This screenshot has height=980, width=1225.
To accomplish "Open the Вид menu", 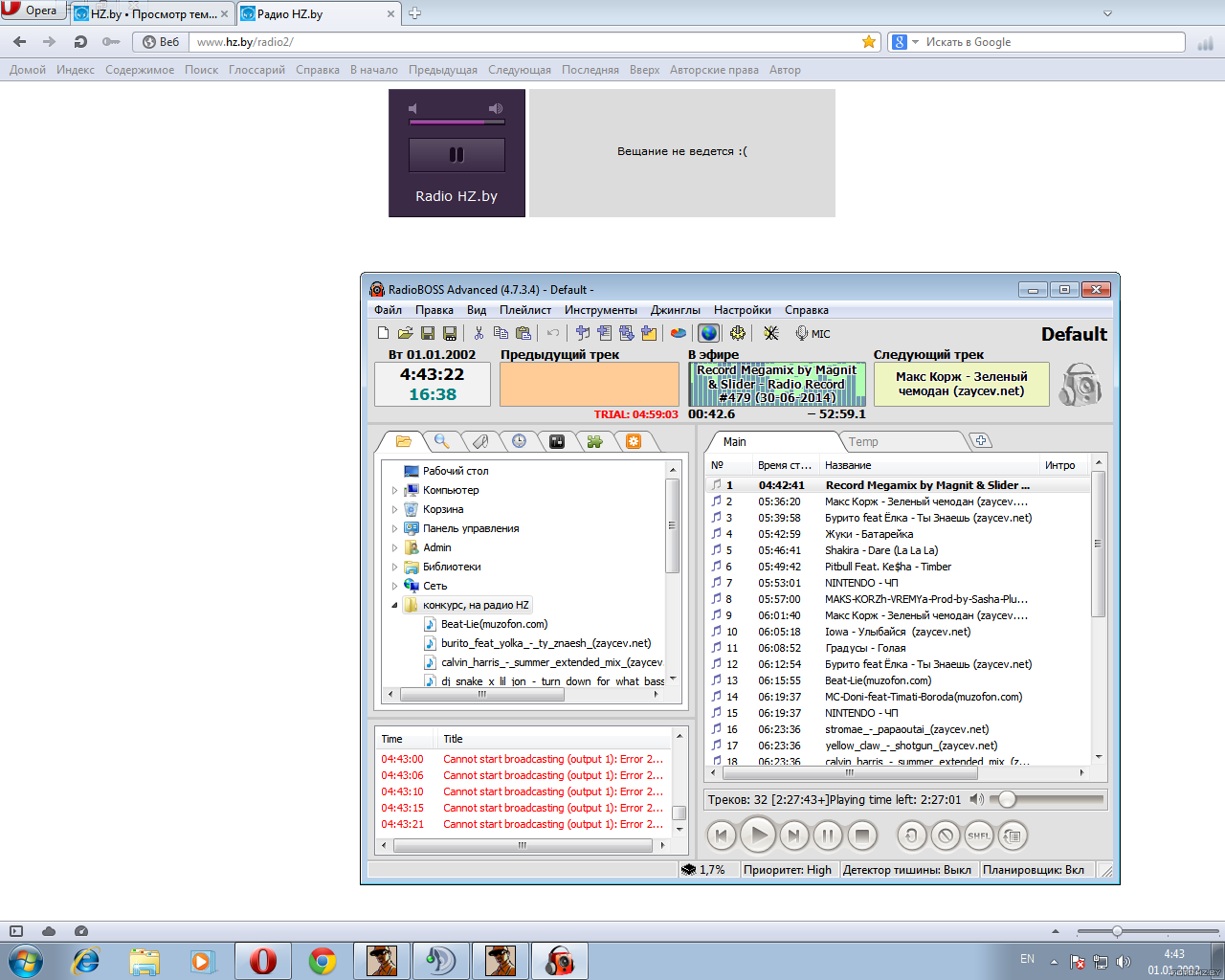I will coord(477,310).
